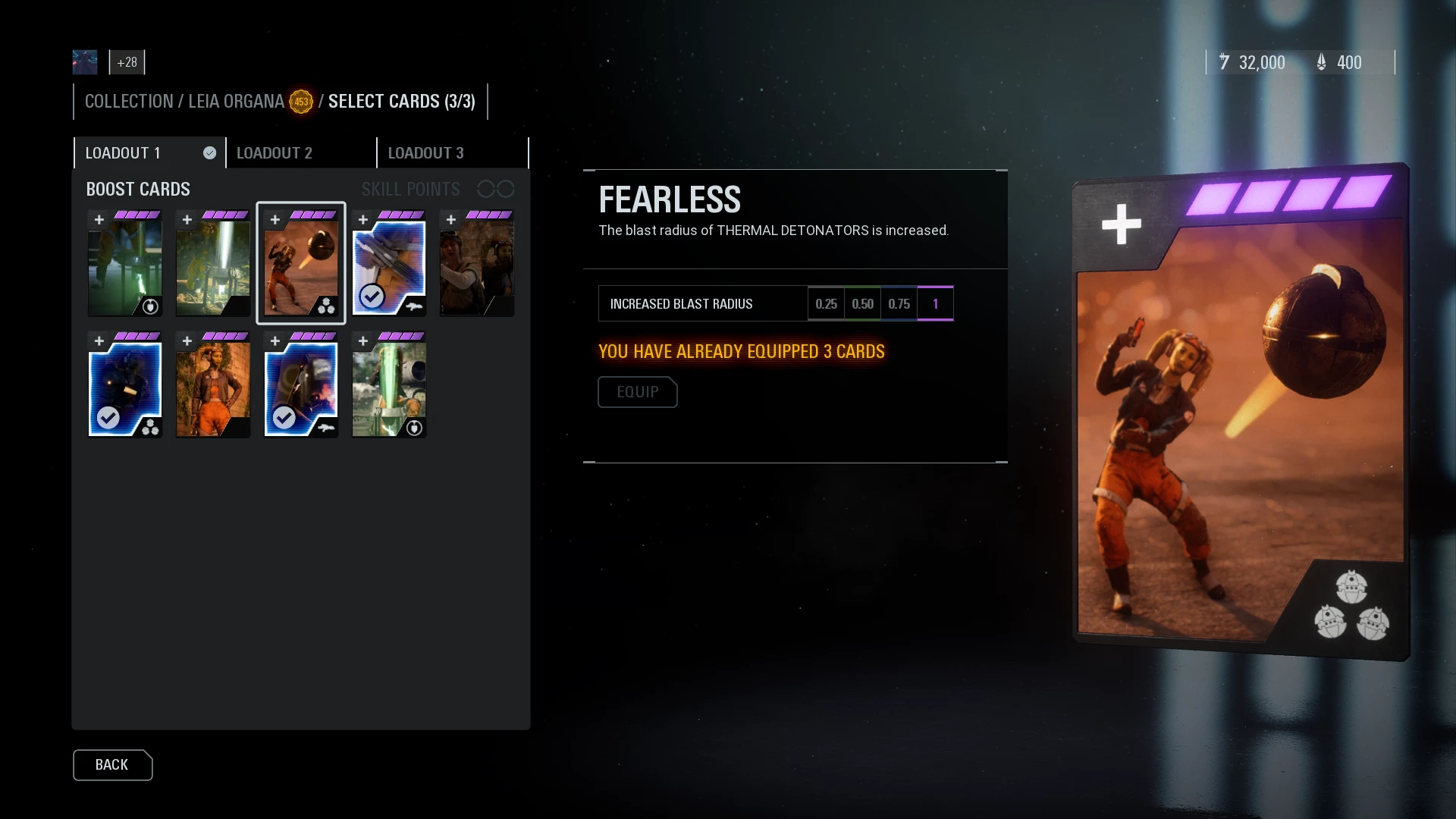Screen dimensions: 1456x819
Task: Switch to the Loadout 2 tab
Action: (x=301, y=153)
